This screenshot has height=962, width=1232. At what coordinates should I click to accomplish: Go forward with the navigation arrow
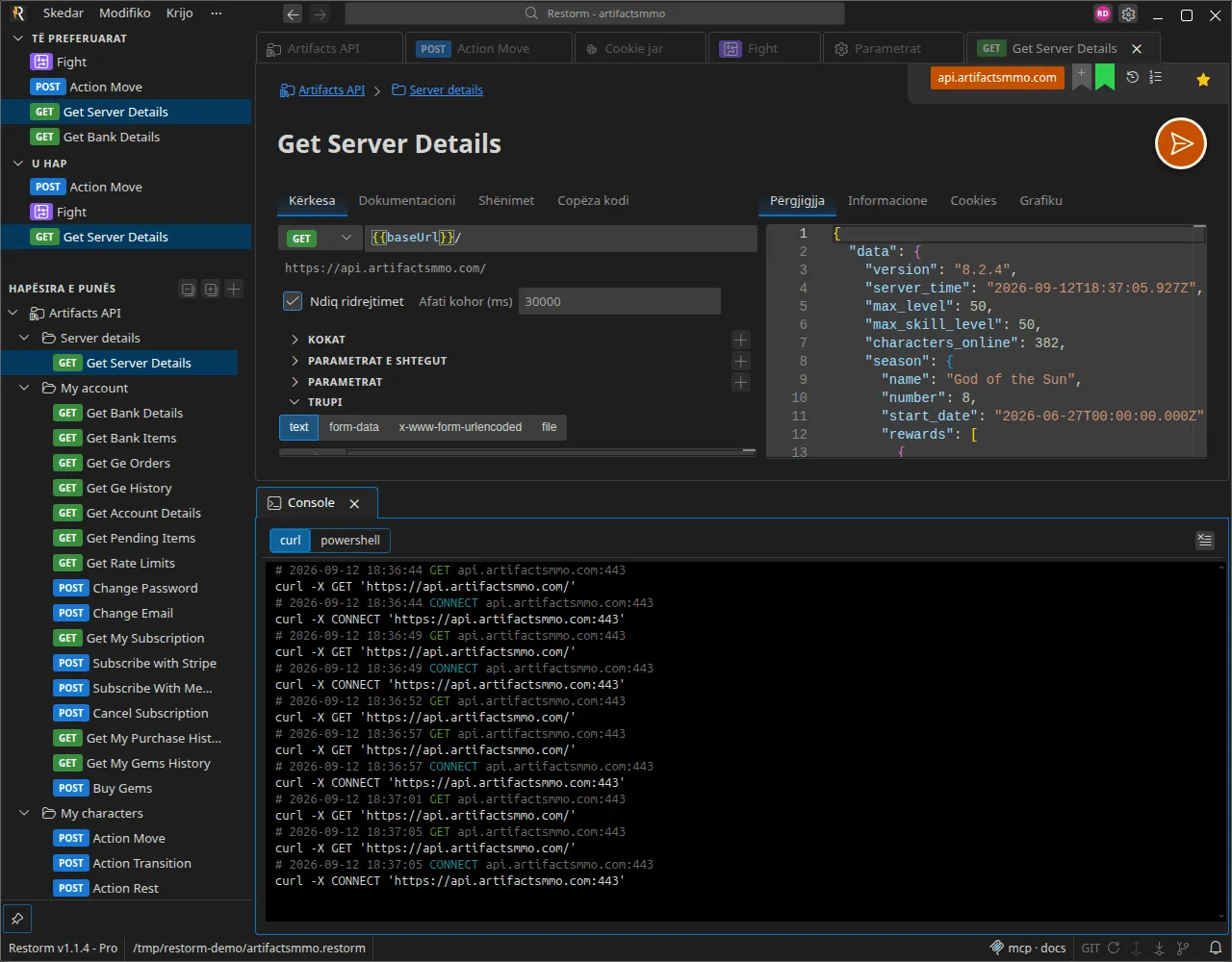(321, 13)
